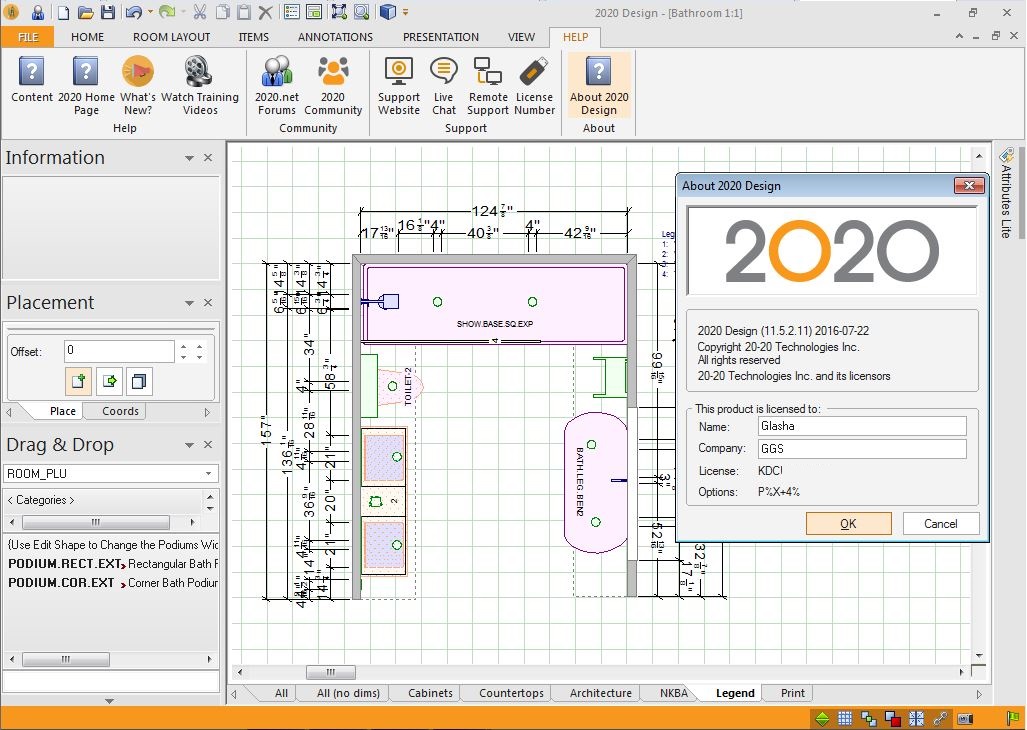The height and width of the screenshot is (730, 1027).
Task: Open the 2020 Home Page
Action: click(86, 85)
